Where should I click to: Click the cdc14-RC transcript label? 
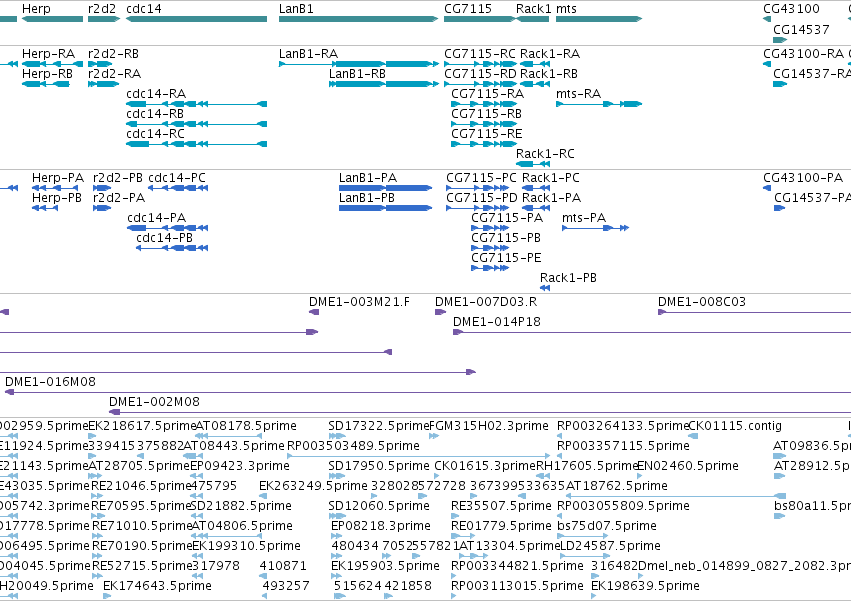click(x=155, y=134)
